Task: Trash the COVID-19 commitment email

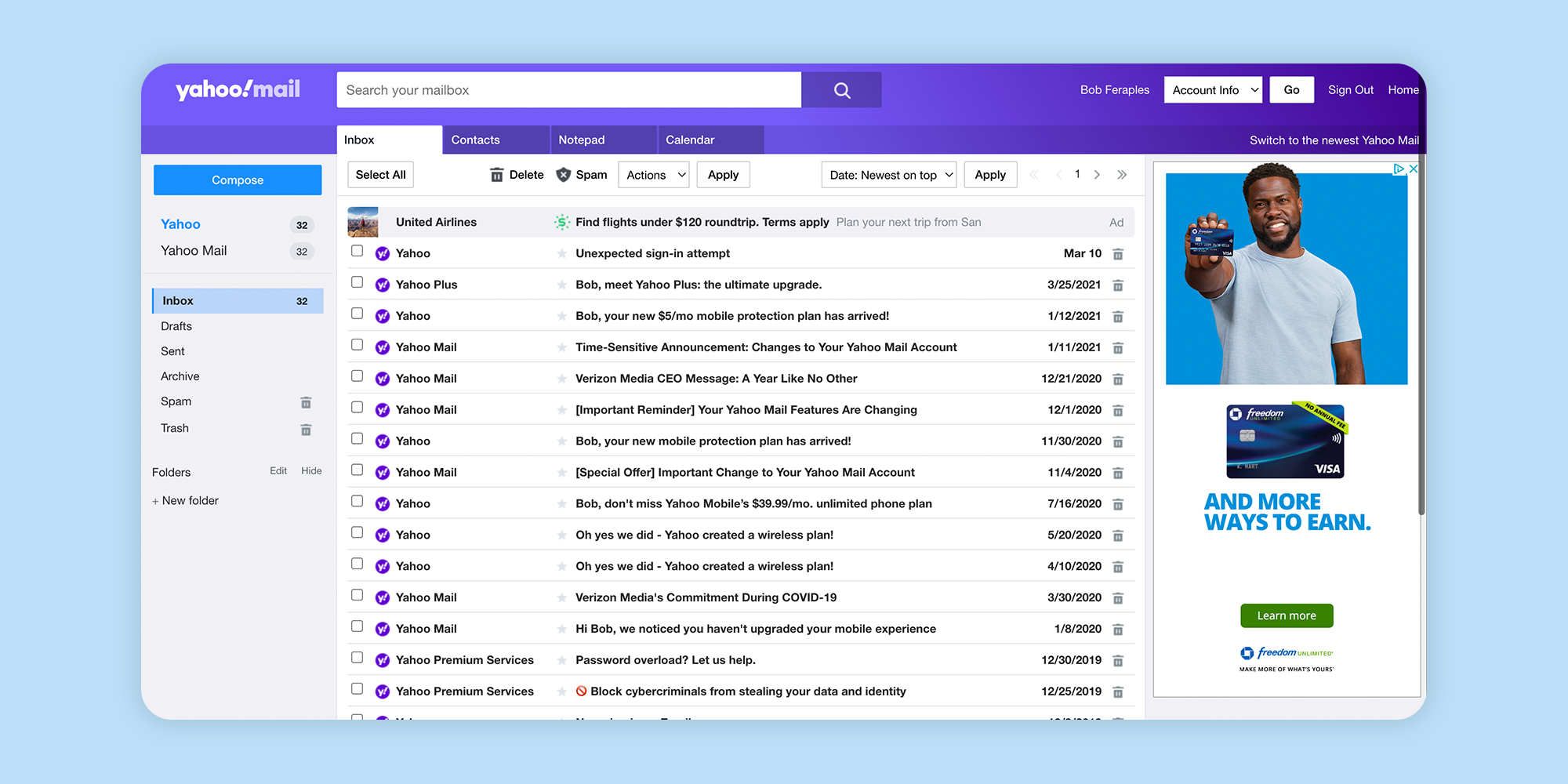Action: click(1118, 598)
